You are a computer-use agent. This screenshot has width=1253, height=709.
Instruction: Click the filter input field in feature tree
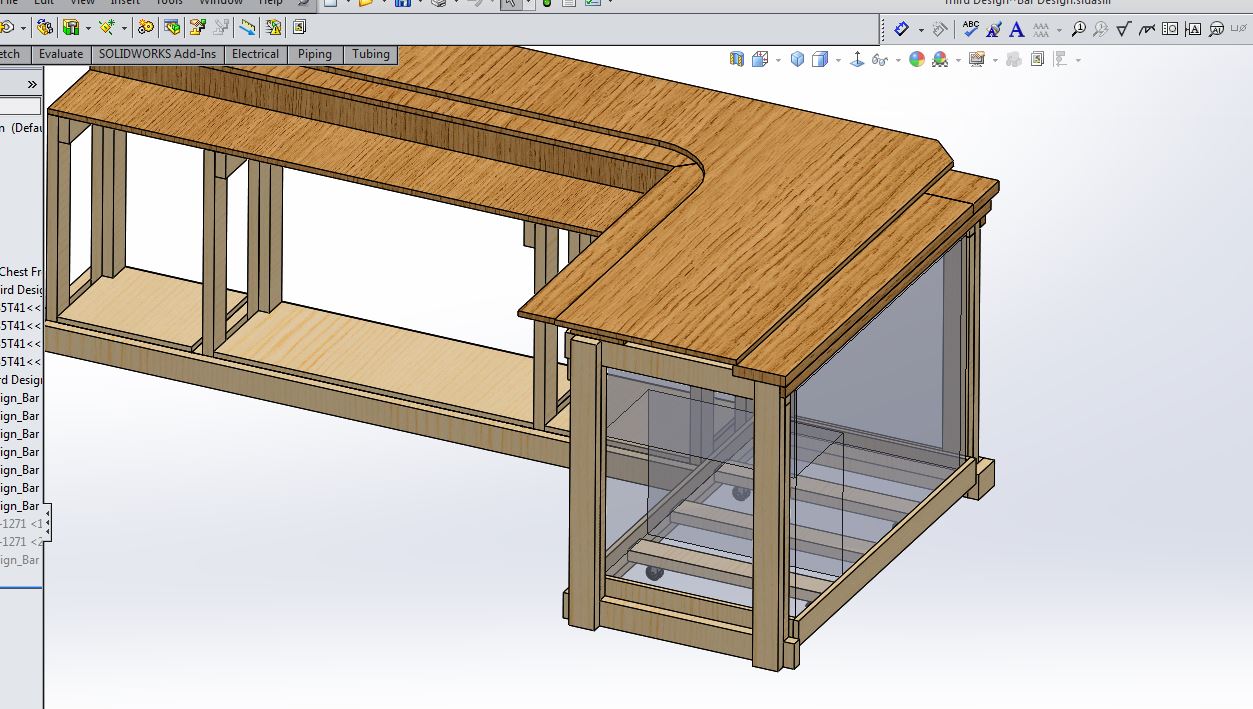tap(20, 106)
